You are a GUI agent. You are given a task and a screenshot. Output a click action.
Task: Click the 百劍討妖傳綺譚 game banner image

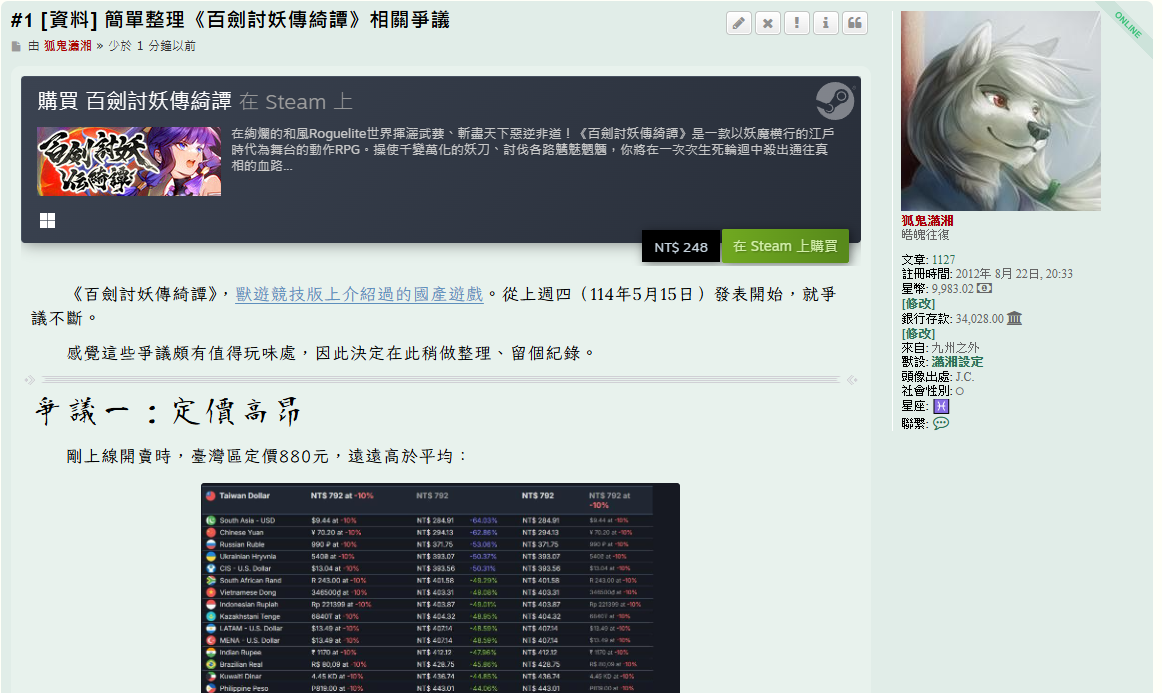point(129,162)
